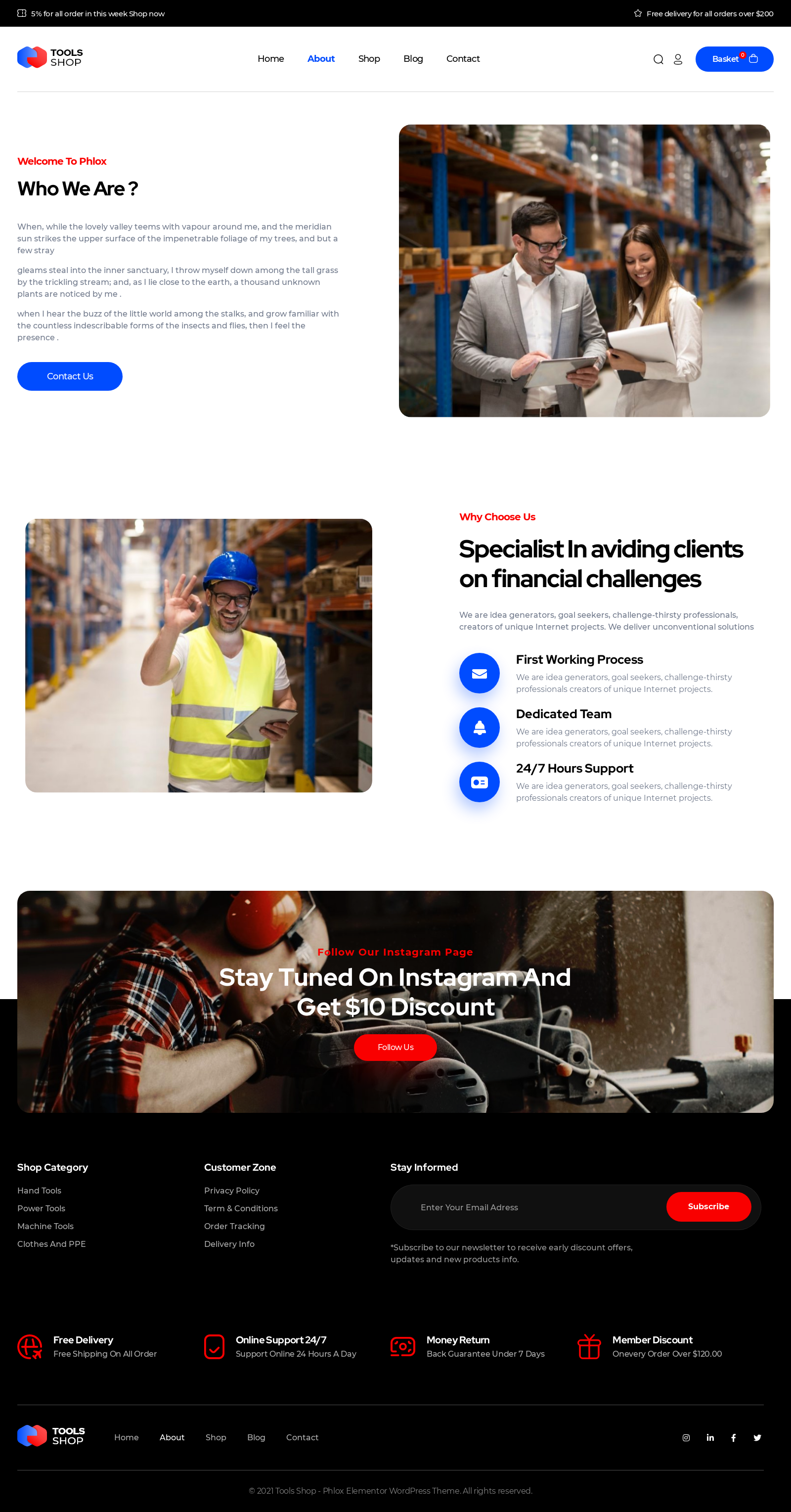Open the Order Tracking footer link
The width and height of the screenshot is (791, 1512).
coord(234,1226)
